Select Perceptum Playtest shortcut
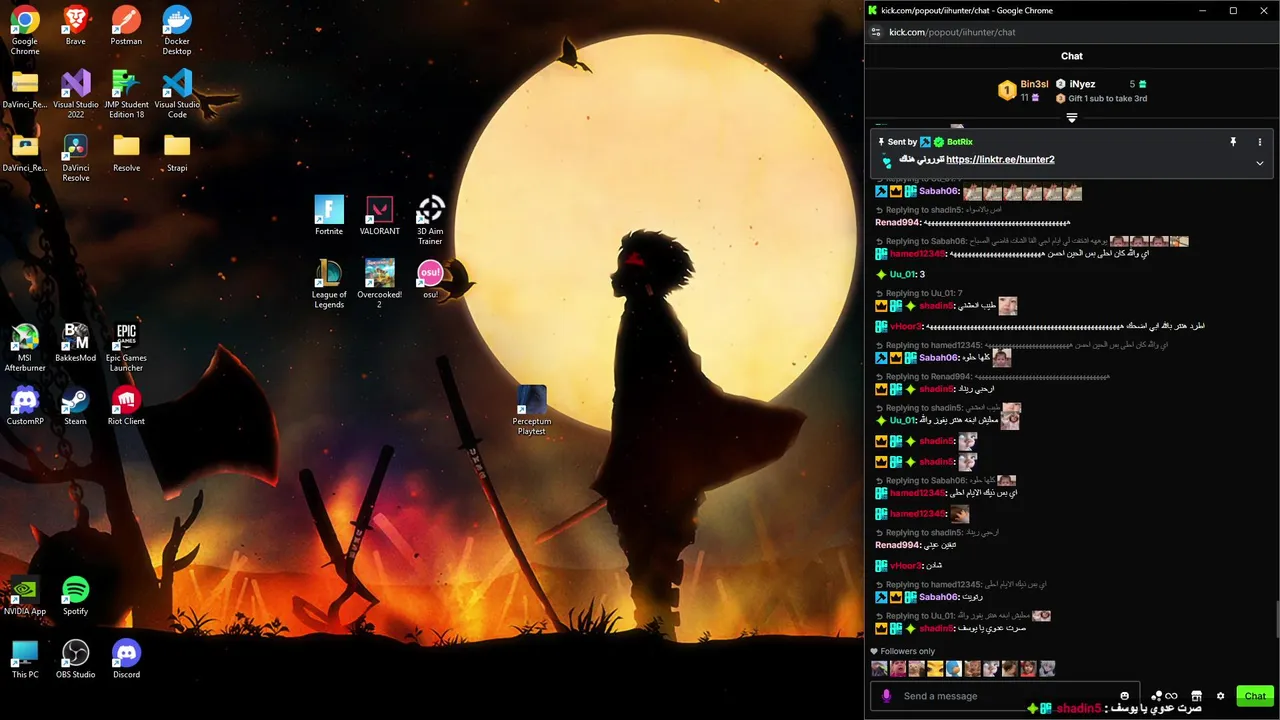Screen dimensions: 1280x720 tap(531, 410)
